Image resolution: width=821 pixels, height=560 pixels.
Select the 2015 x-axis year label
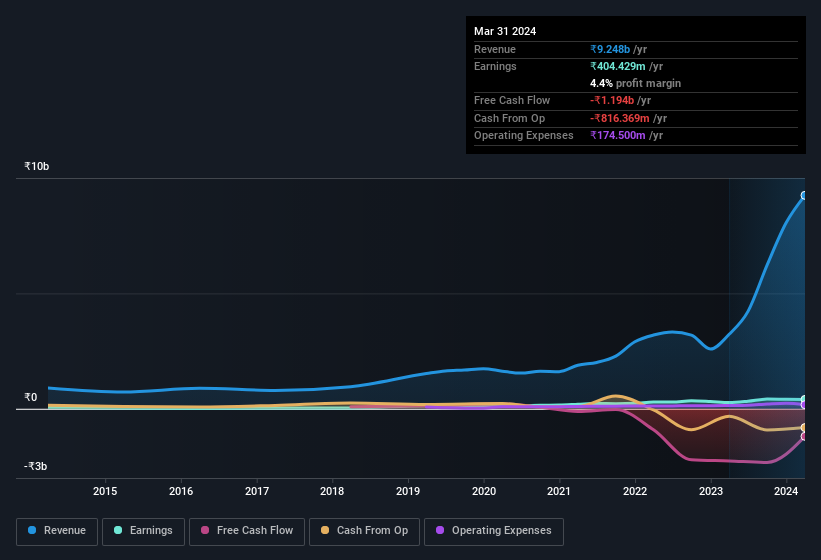point(105,491)
